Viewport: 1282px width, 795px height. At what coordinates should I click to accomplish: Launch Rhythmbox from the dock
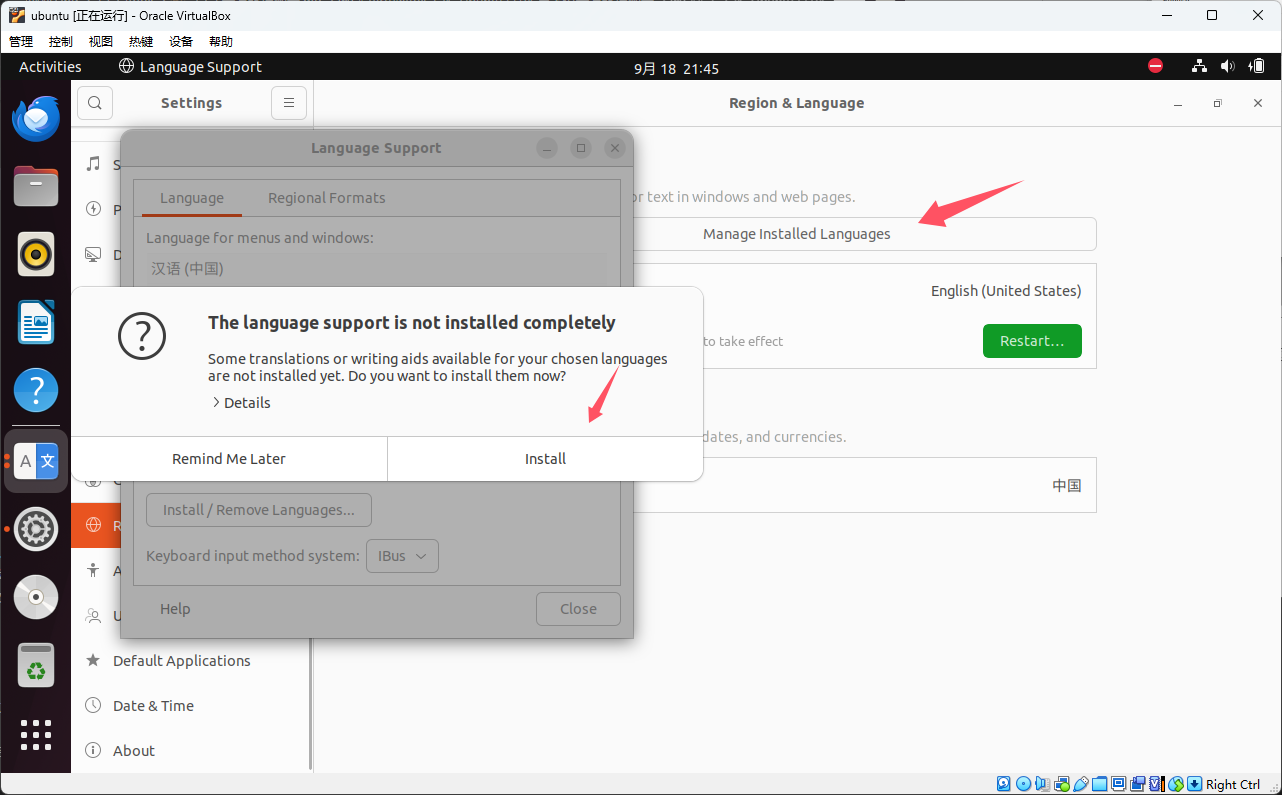click(36, 254)
